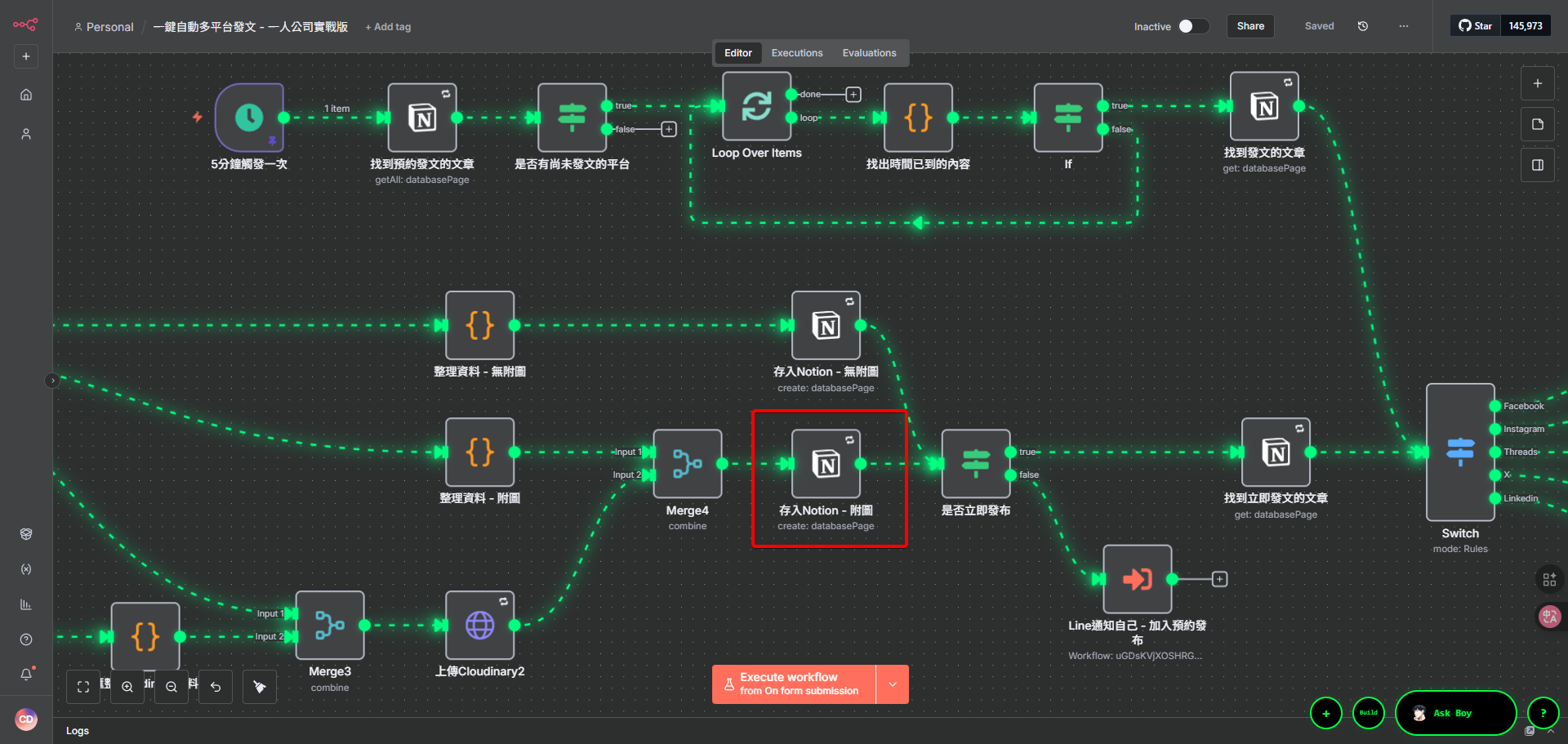Open the notifications bell icon
This screenshot has height=744, width=1568.
(x=26, y=674)
